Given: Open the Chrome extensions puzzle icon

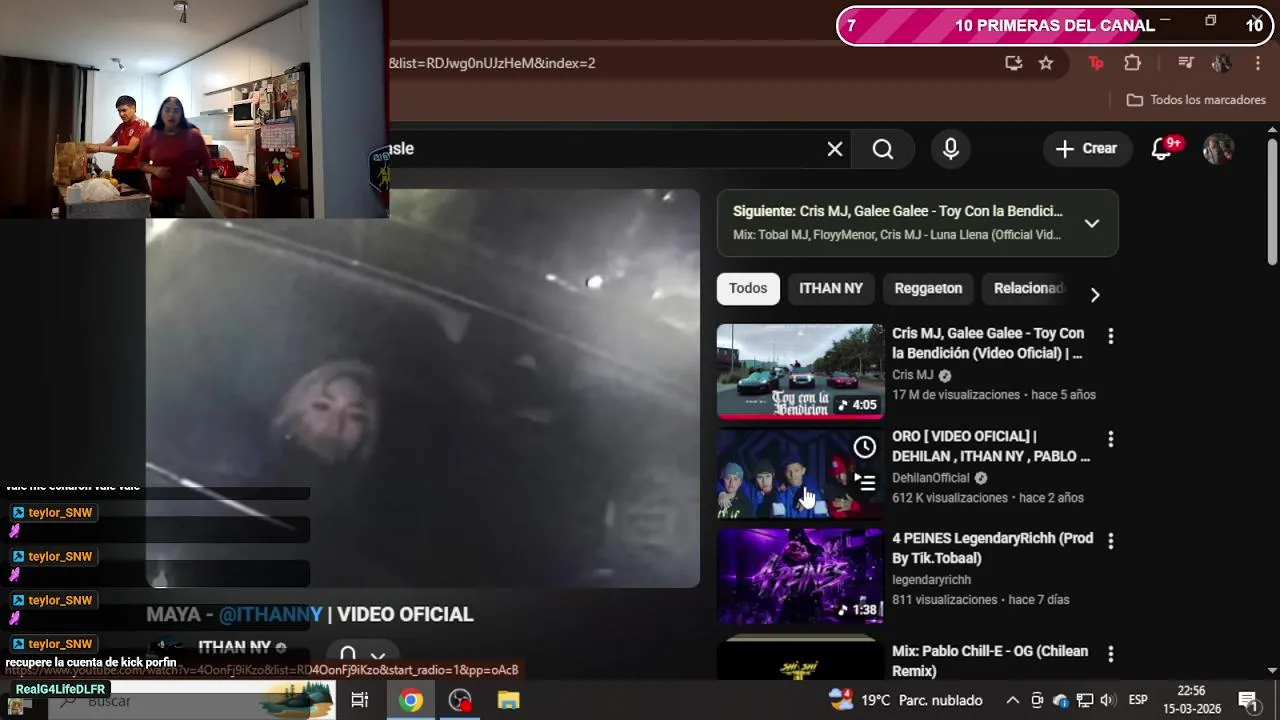Looking at the screenshot, I should pos(1132,63).
